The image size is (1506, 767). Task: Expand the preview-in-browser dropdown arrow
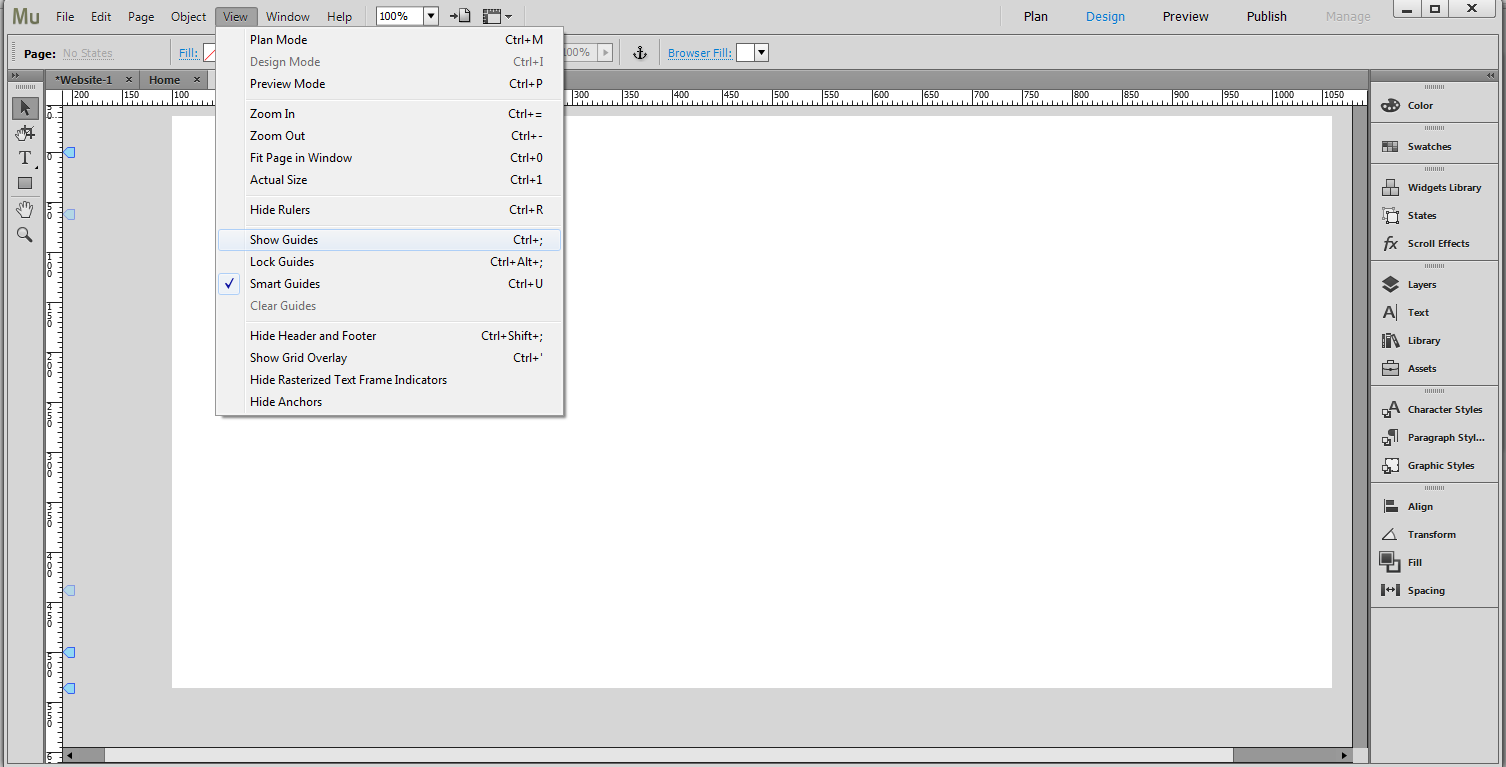tap(510, 16)
